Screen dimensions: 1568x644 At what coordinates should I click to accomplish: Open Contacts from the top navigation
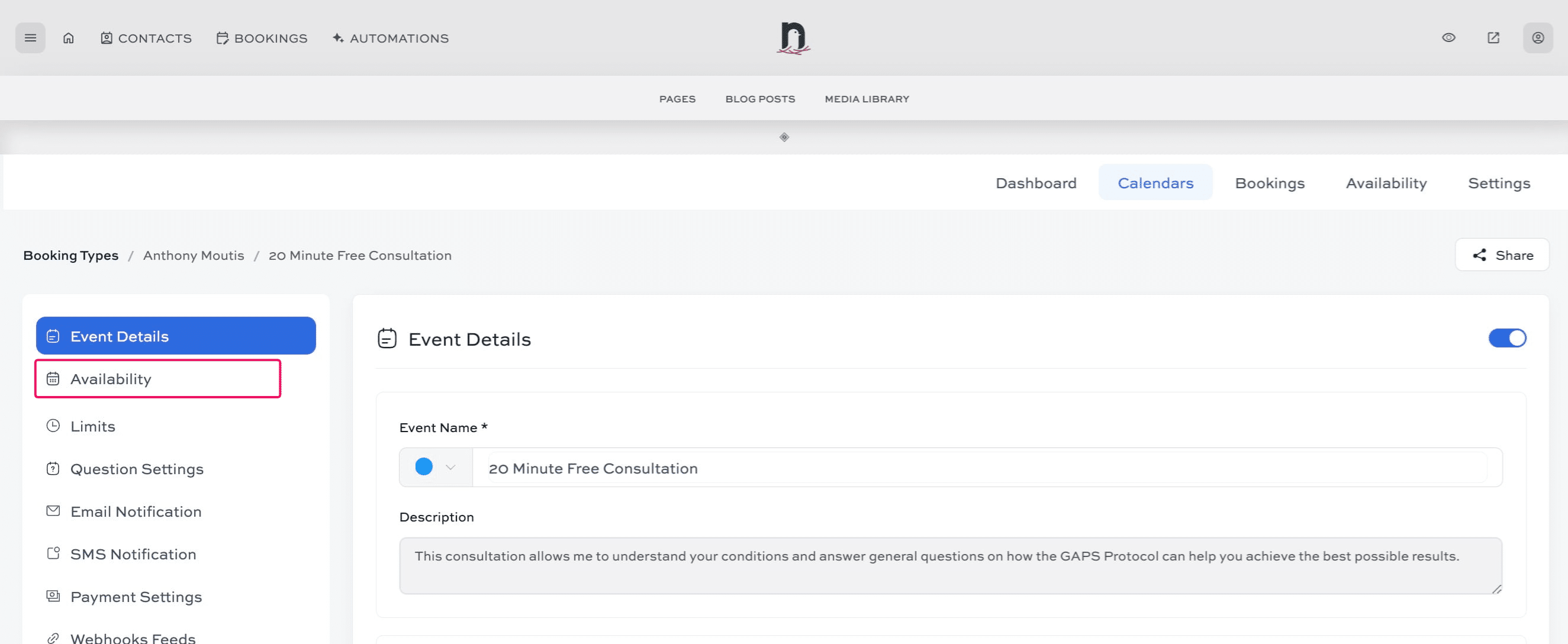click(x=146, y=38)
